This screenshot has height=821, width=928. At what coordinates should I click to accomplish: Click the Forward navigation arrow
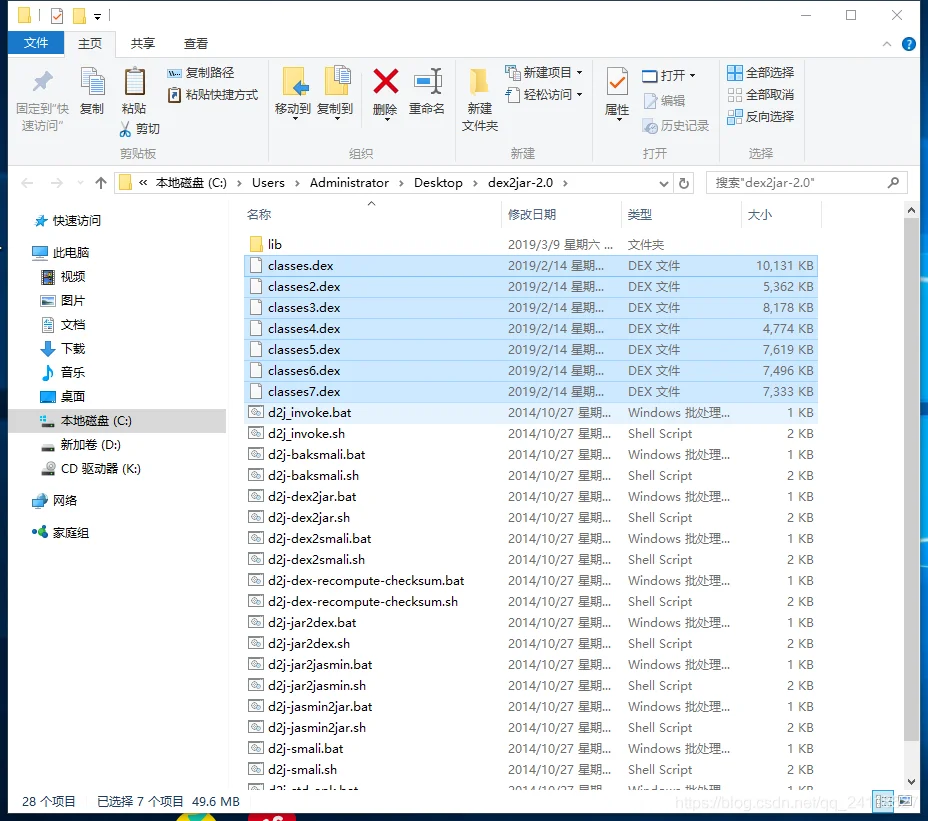point(57,183)
